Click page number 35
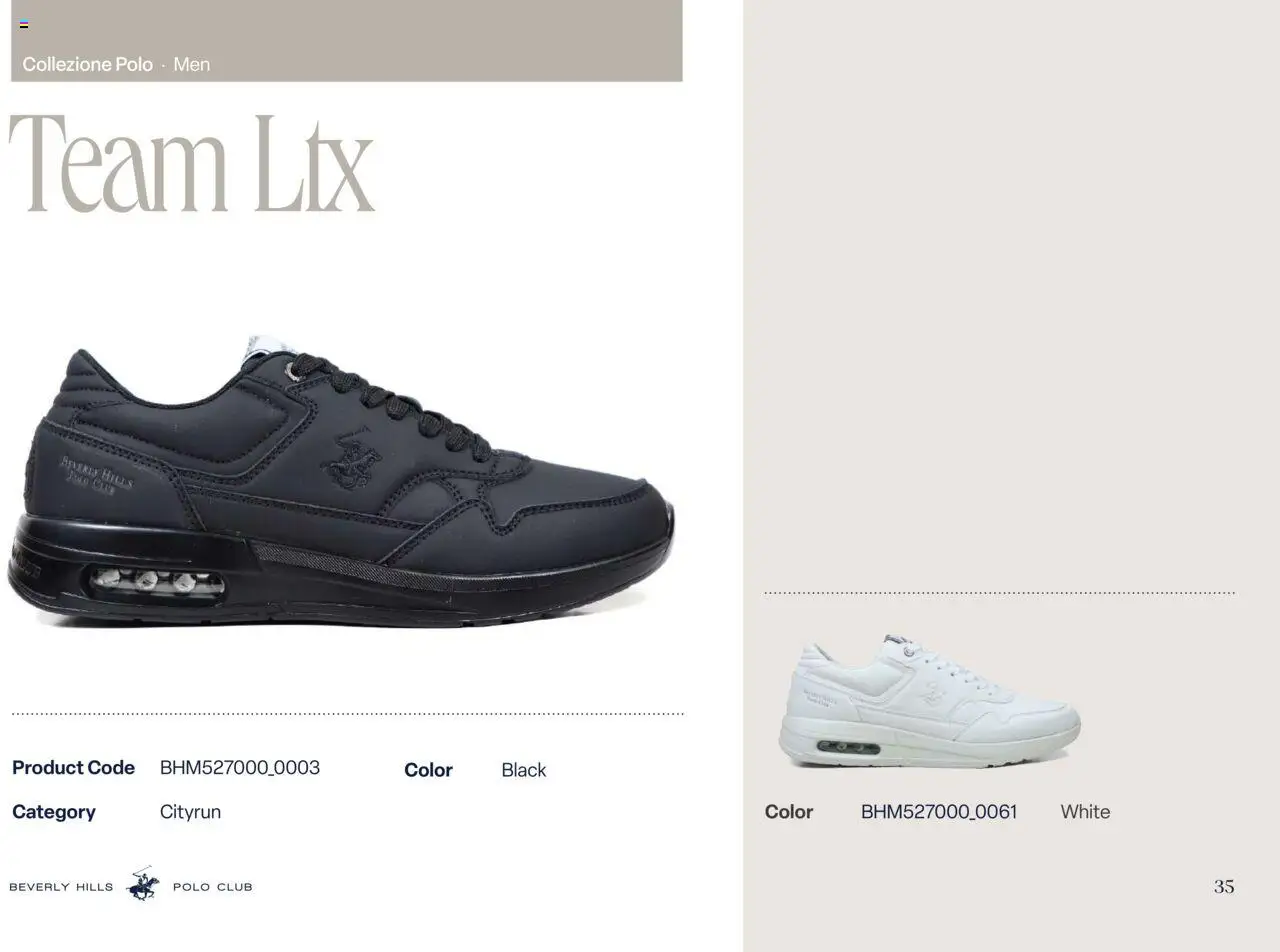1280x952 pixels. point(1224,886)
